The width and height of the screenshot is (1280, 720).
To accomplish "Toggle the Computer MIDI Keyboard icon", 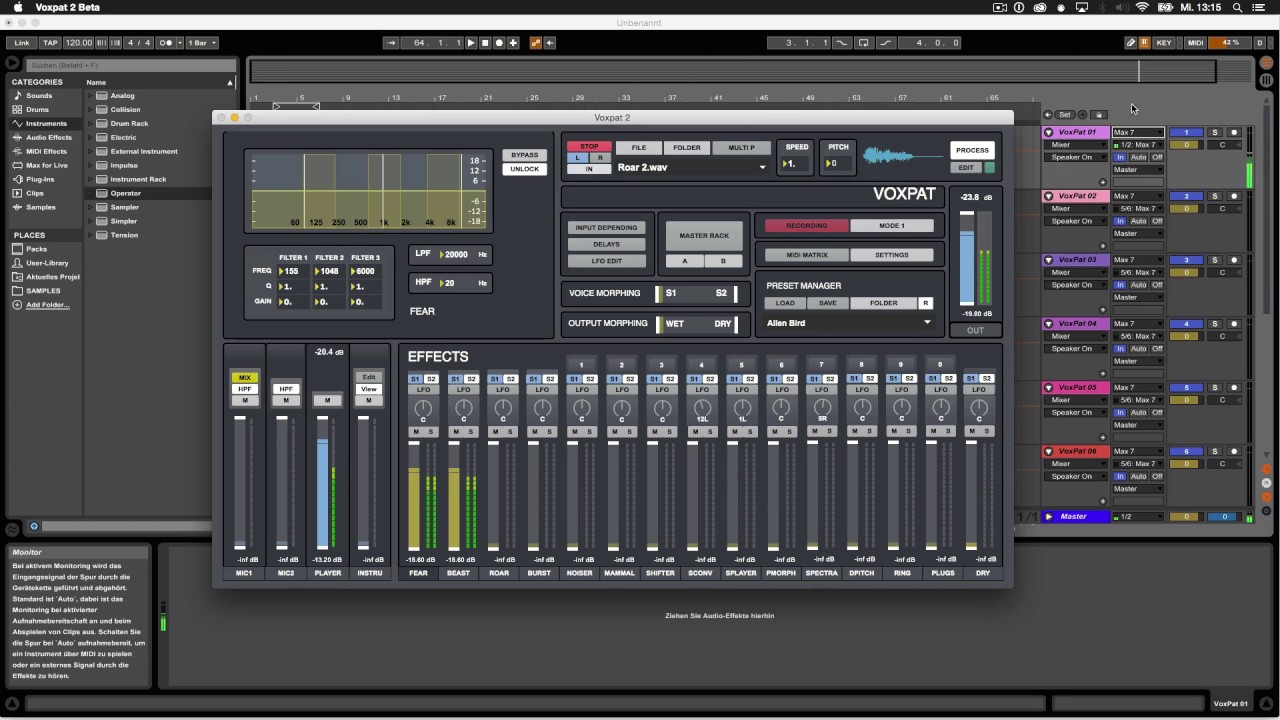I will 1144,43.
